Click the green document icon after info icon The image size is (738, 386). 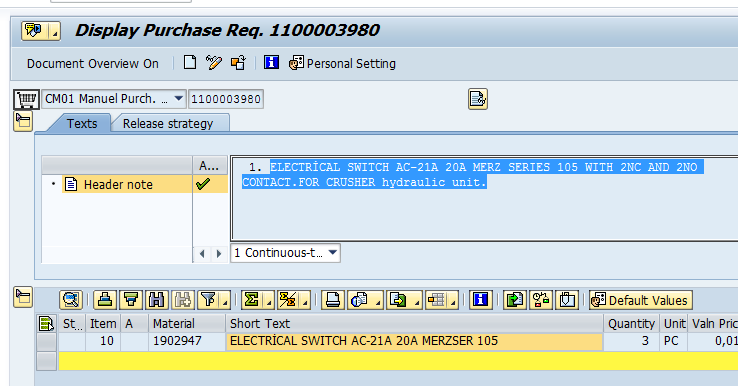(x=514, y=300)
